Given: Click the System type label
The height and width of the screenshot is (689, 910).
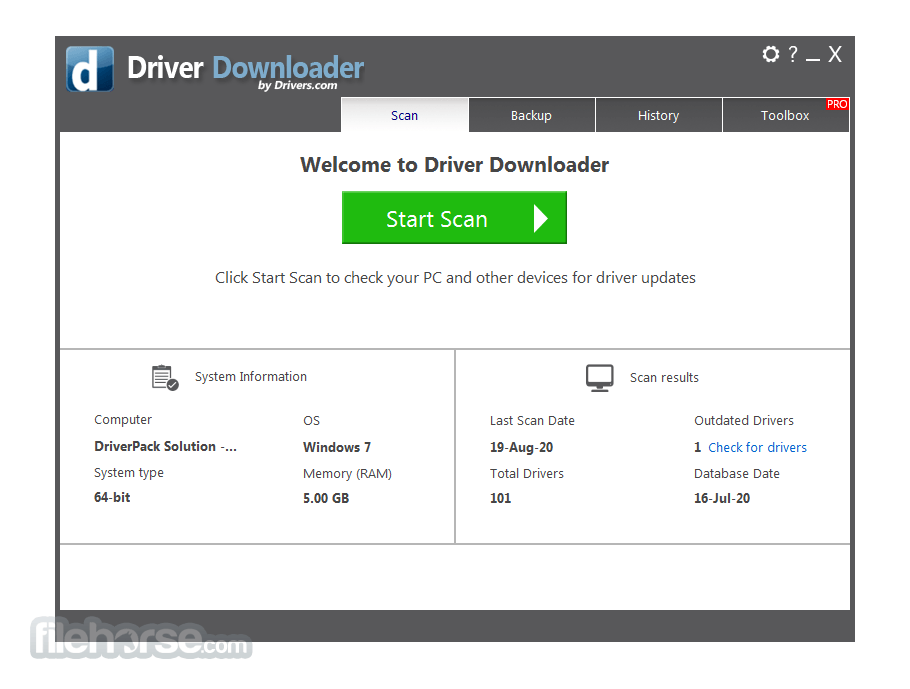Looking at the screenshot, I should tap(129, 473).
